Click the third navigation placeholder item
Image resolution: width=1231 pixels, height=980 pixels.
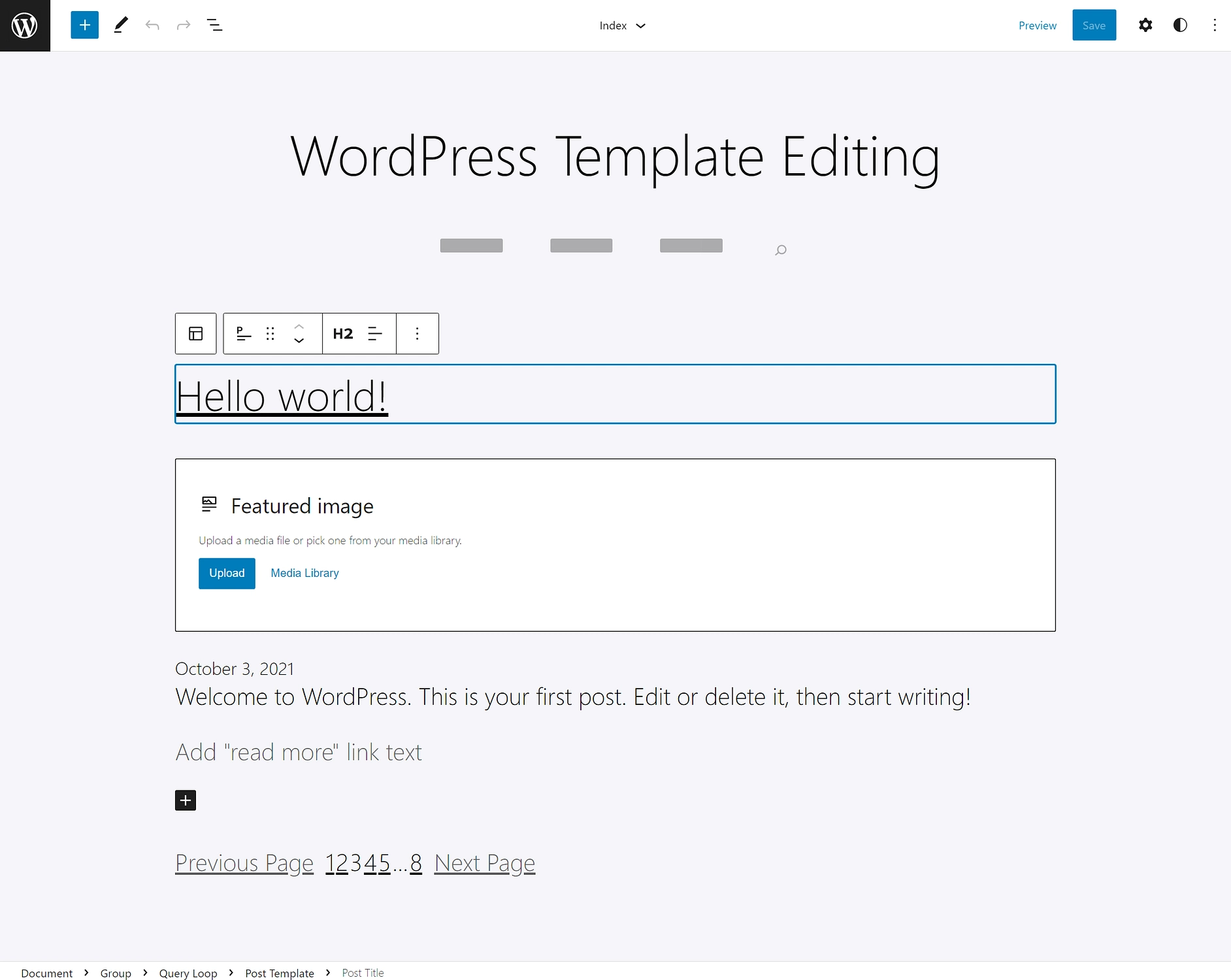tap(691, 246)
